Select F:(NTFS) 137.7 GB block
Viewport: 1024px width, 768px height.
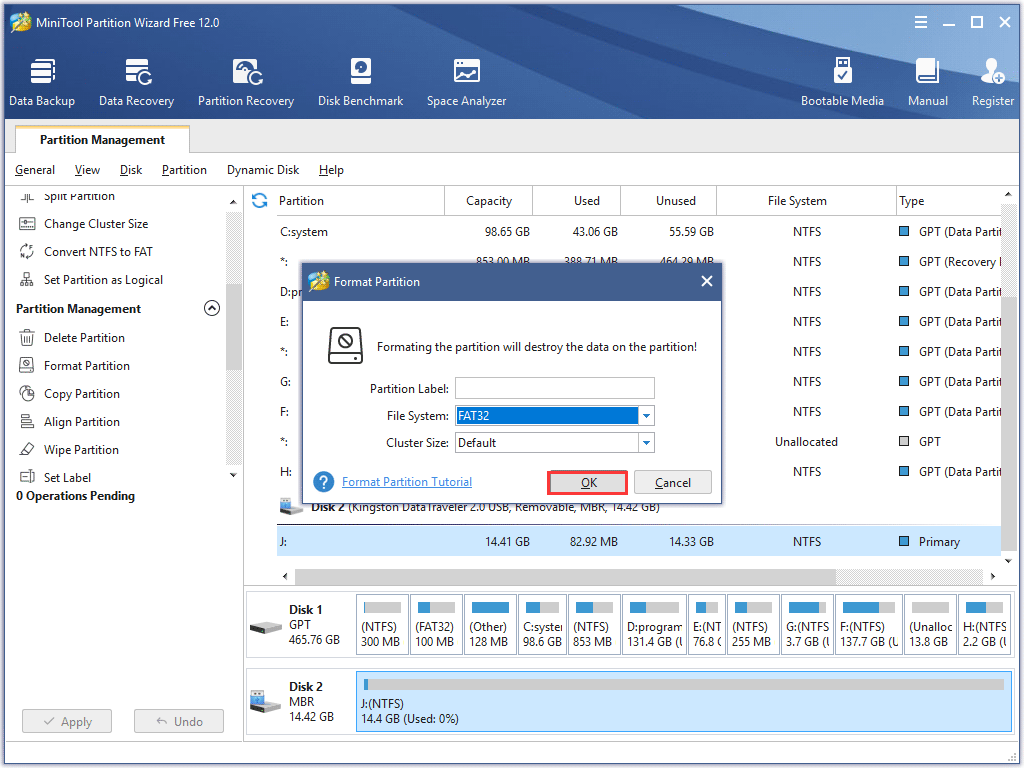869,626
